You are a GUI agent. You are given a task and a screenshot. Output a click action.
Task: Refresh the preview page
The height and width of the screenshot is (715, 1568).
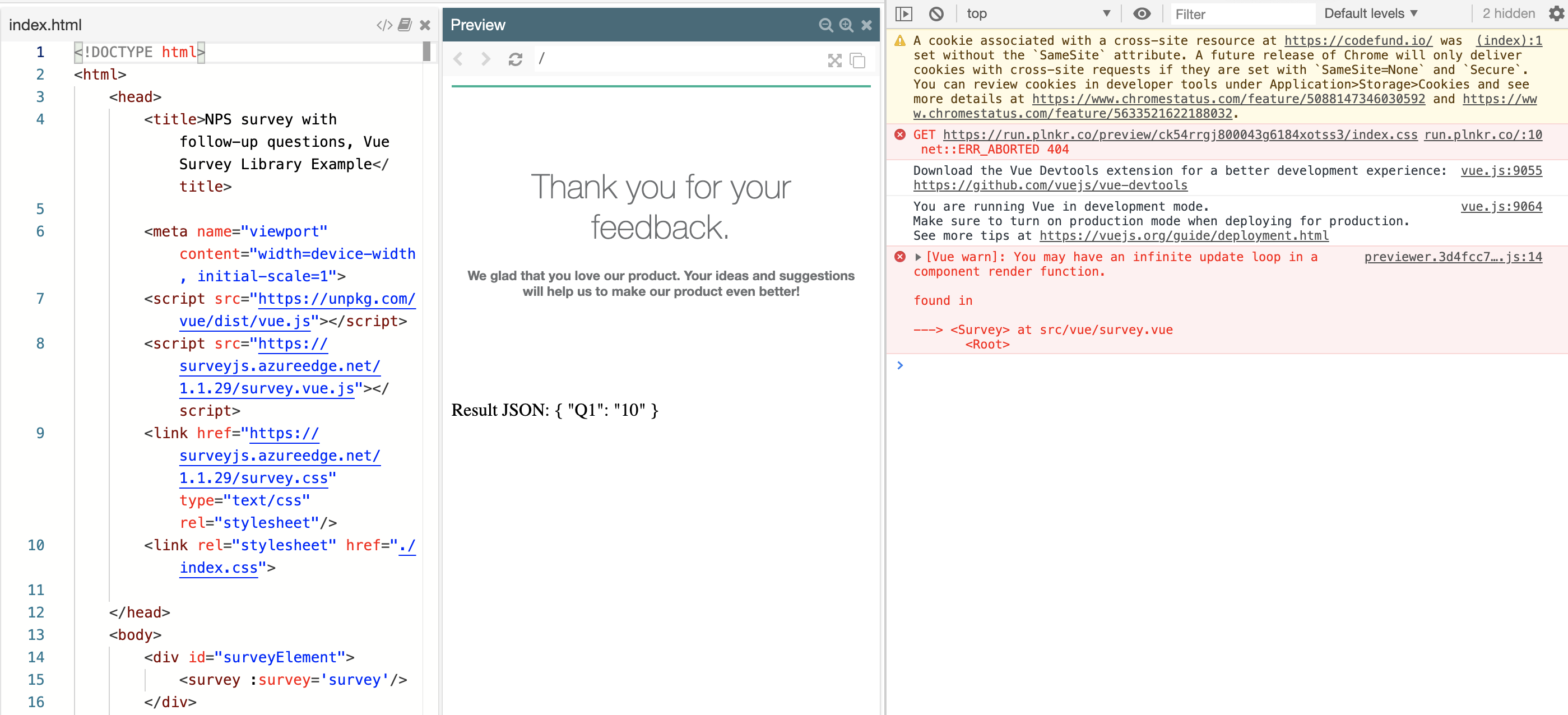pyautogui.click(x=515, y=59)
